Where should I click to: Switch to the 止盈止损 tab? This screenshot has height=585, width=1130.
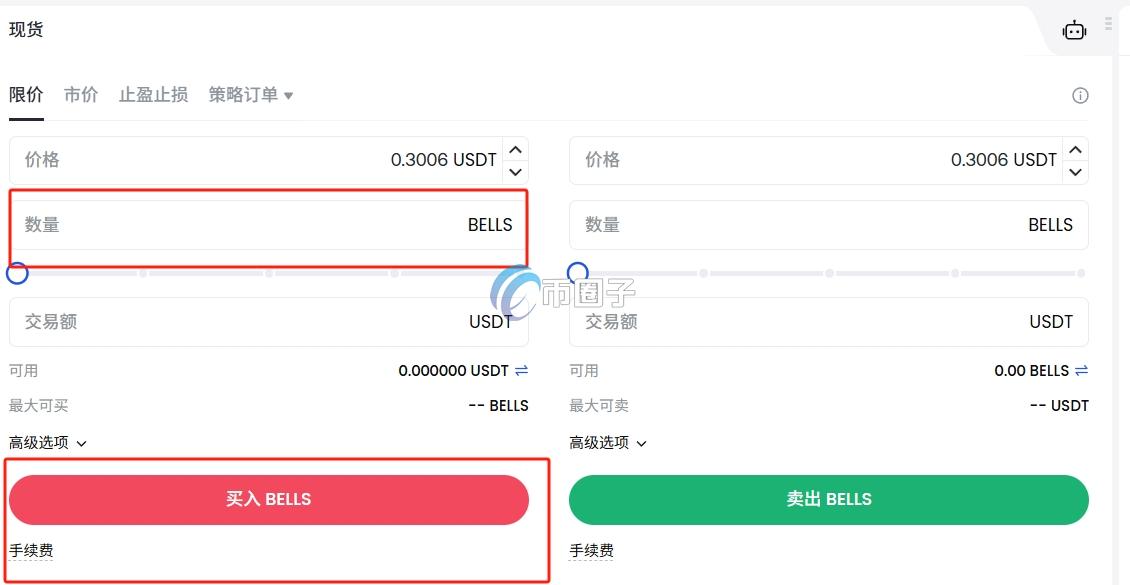[153, 95]
